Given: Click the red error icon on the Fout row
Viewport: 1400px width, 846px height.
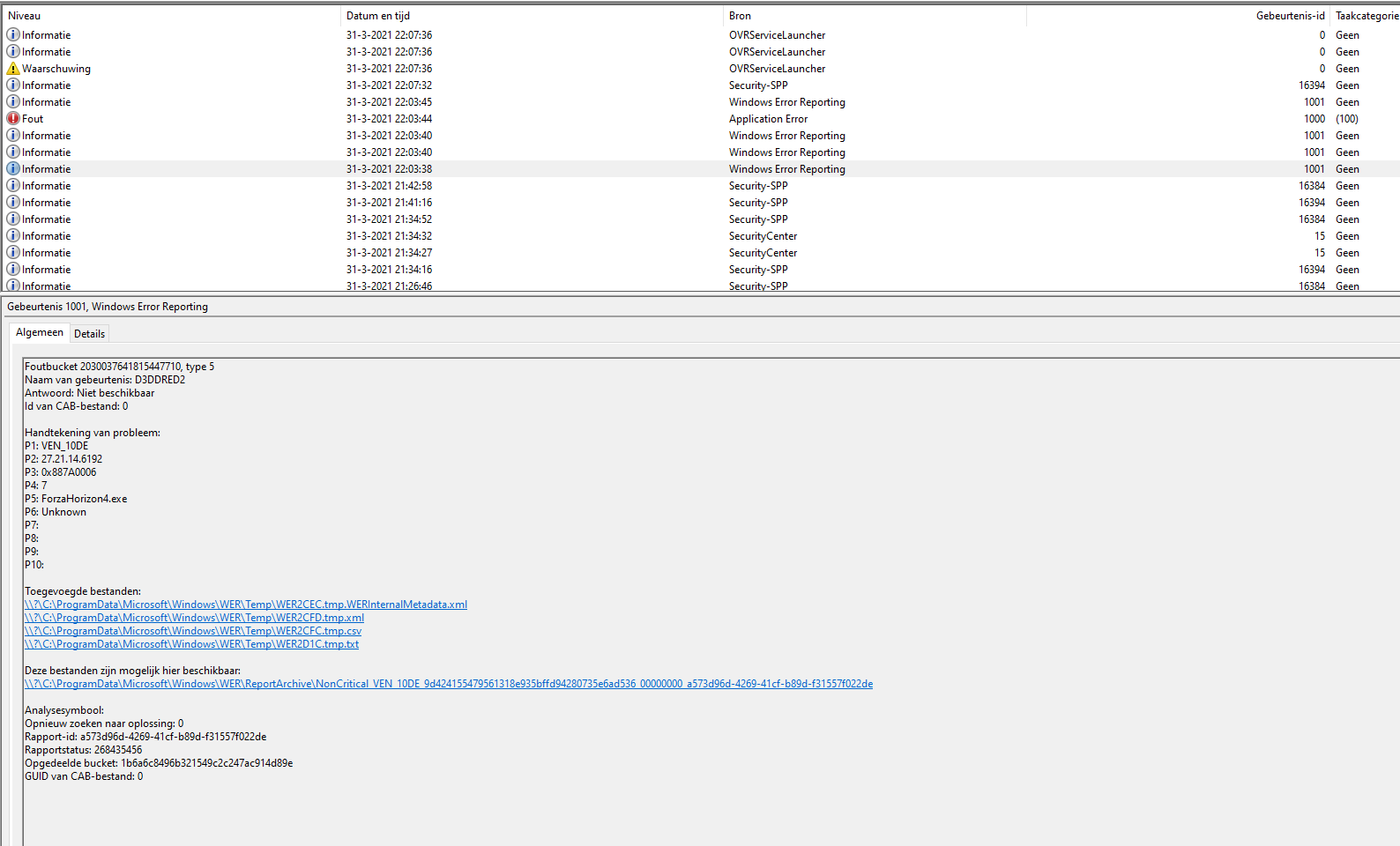Looking at the screenshot, I should (13, 119).
